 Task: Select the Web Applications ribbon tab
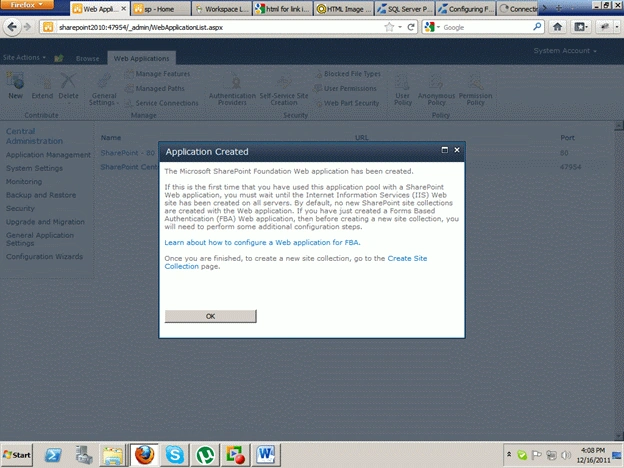pyautogui.click(x=141, y=58)
